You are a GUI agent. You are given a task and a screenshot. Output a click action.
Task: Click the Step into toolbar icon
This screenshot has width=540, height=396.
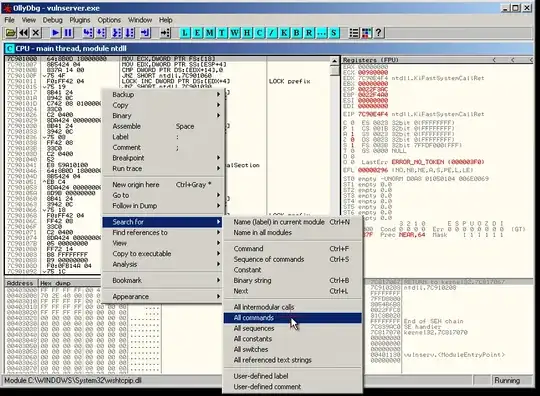[x=88, y=33]
